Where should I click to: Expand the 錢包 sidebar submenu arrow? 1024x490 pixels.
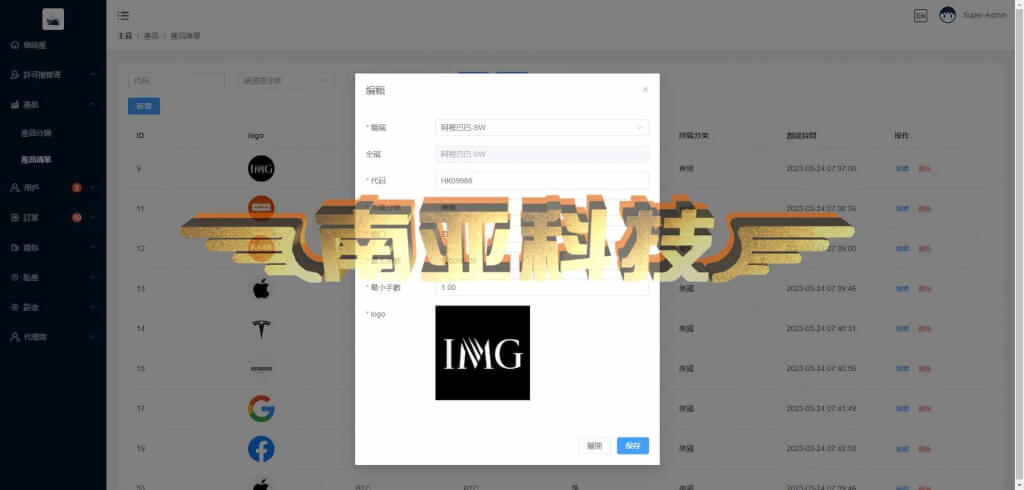tap(93, 248)
